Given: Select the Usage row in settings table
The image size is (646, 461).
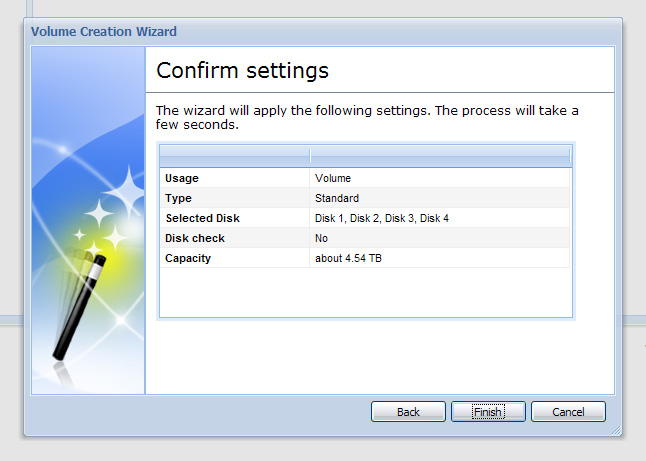Looking at the screenshot, I should pyautogui.click(x=365, y=178).
